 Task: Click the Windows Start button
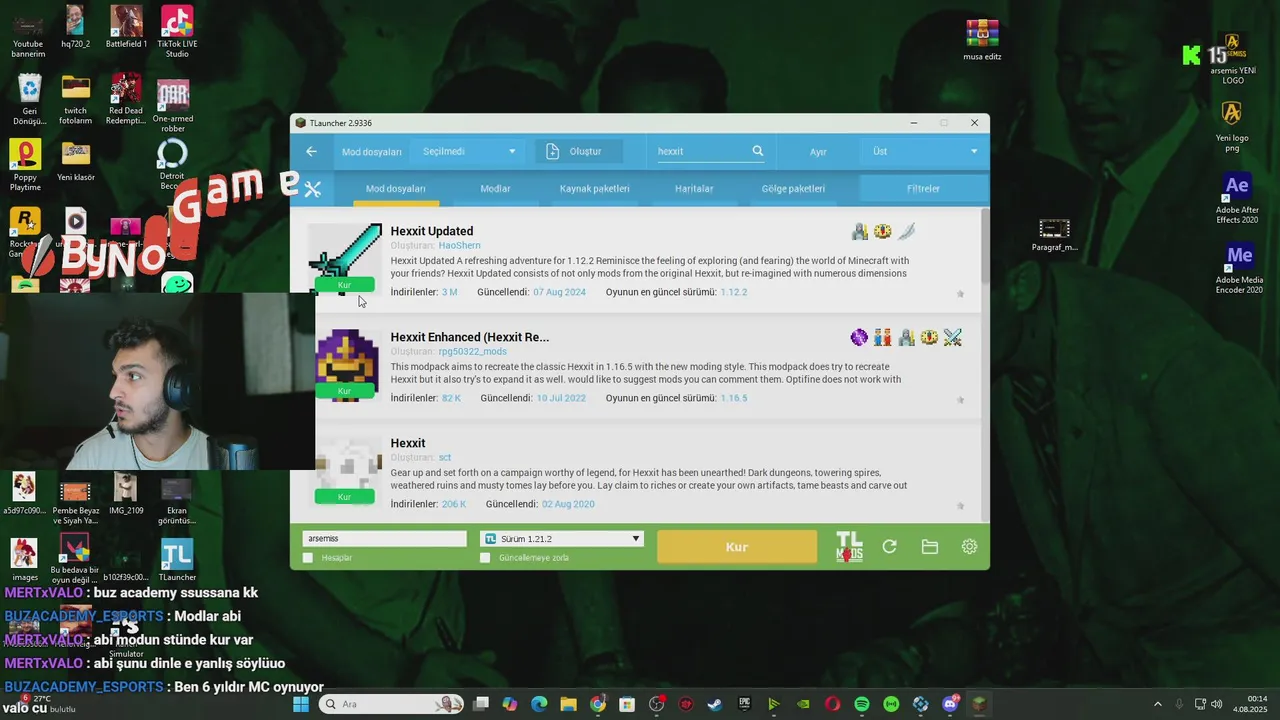click(x=301, y=704)
